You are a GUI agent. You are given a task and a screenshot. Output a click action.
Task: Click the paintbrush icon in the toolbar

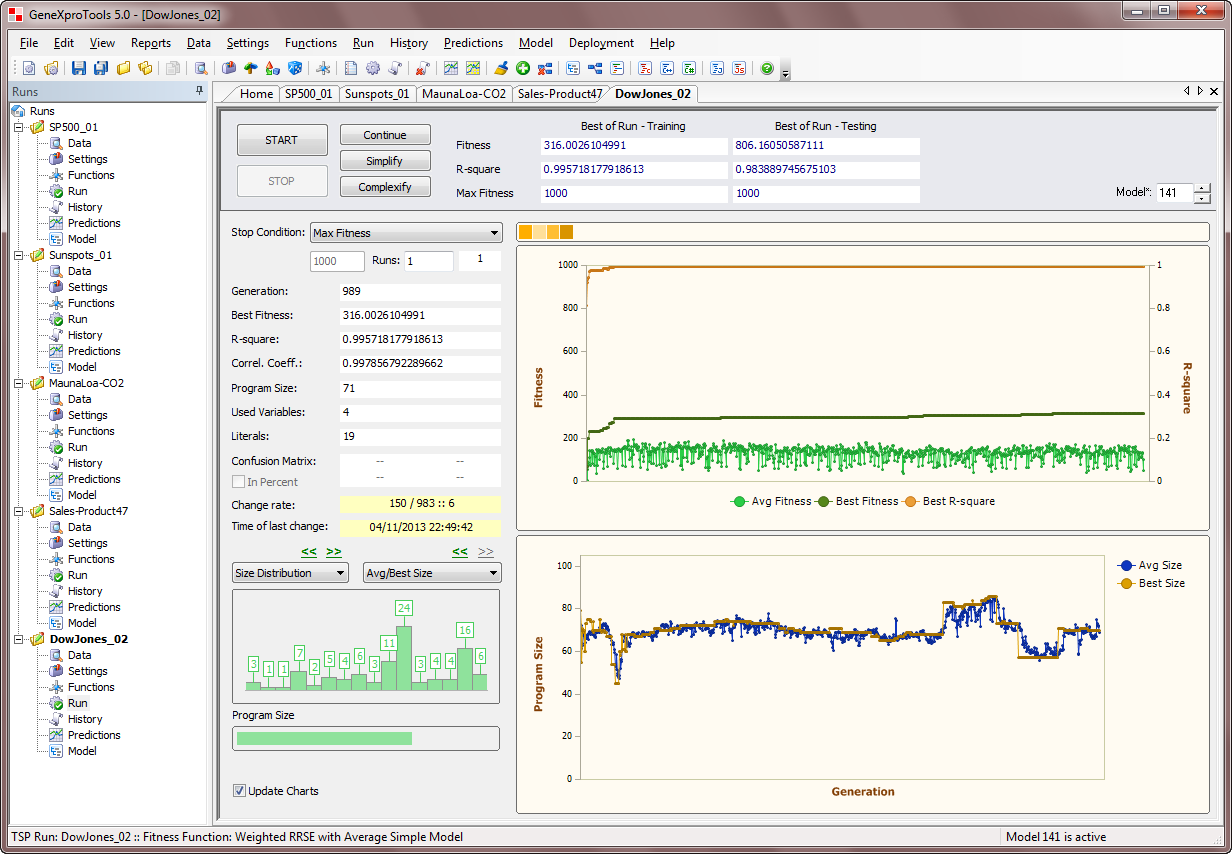coord(501,68)
